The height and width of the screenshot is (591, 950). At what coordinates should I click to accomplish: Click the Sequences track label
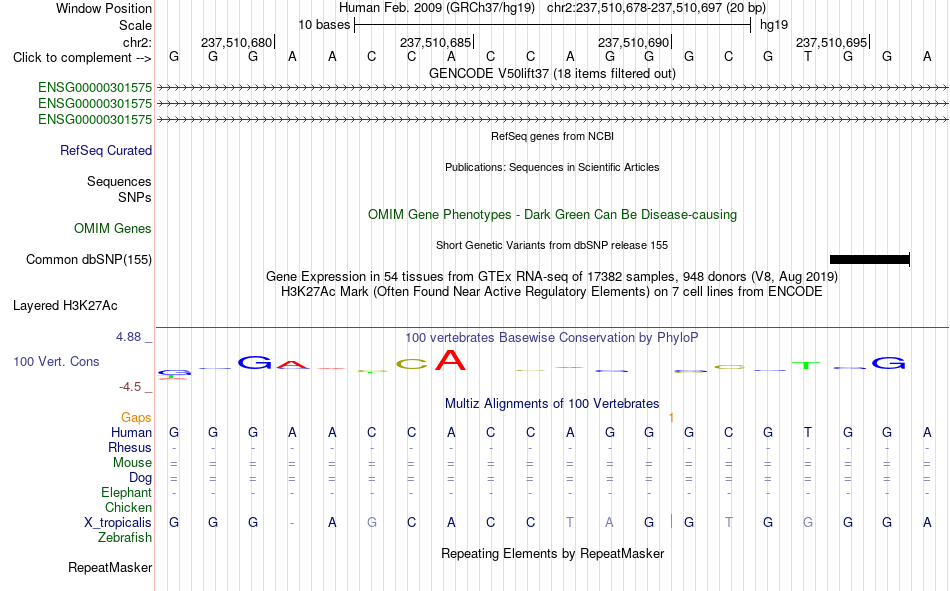point(119,181)
